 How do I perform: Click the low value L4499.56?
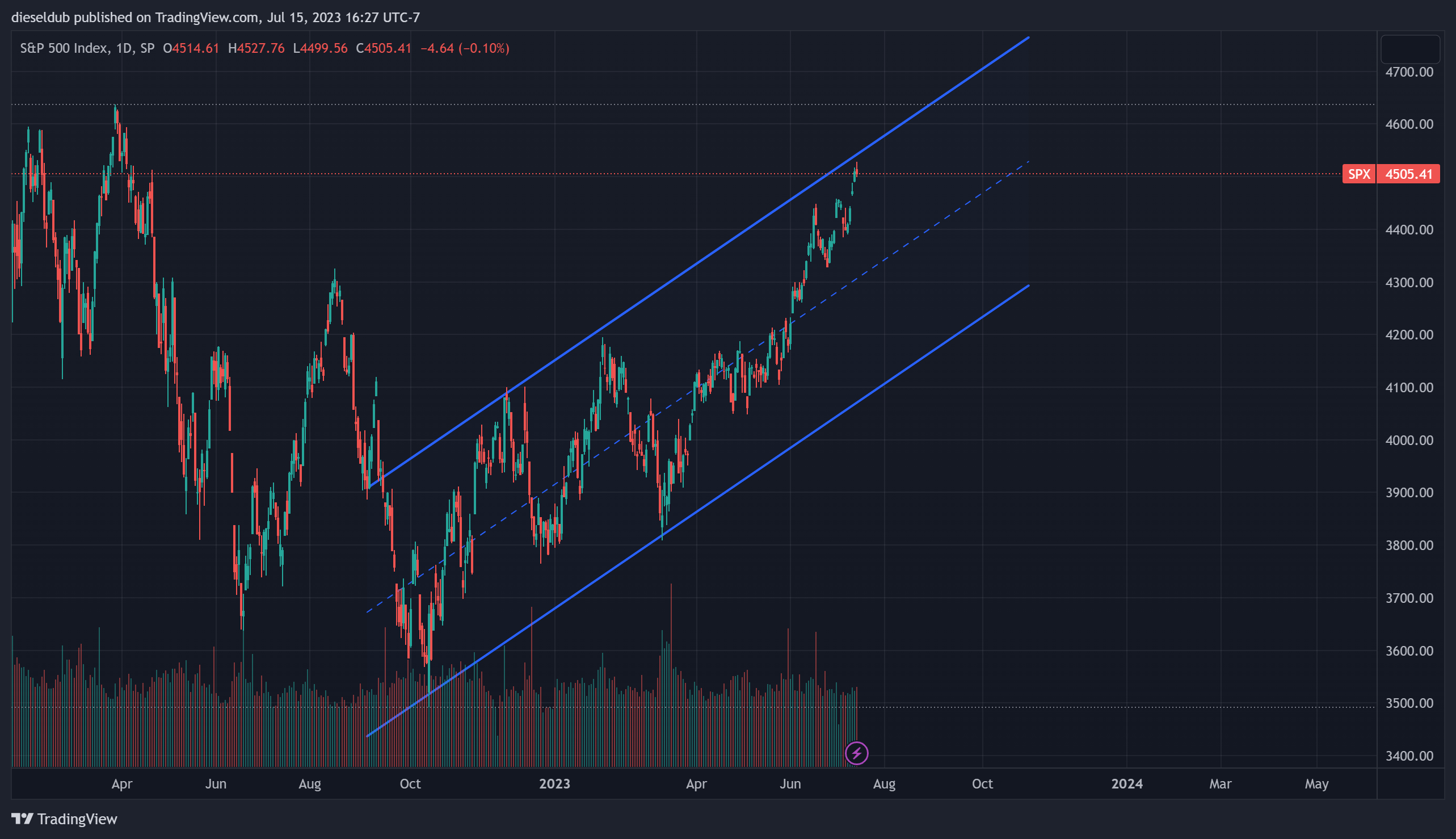320,48
